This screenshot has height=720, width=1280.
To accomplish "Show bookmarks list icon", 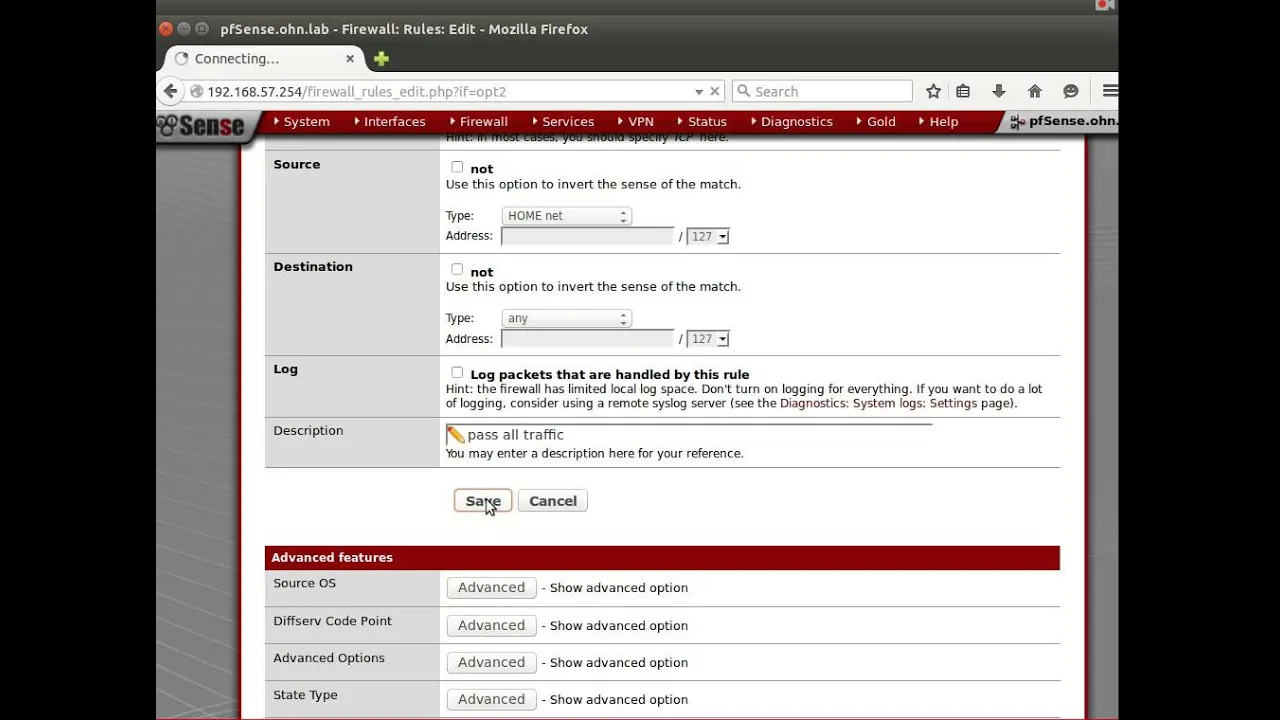I will click(963, 91).
